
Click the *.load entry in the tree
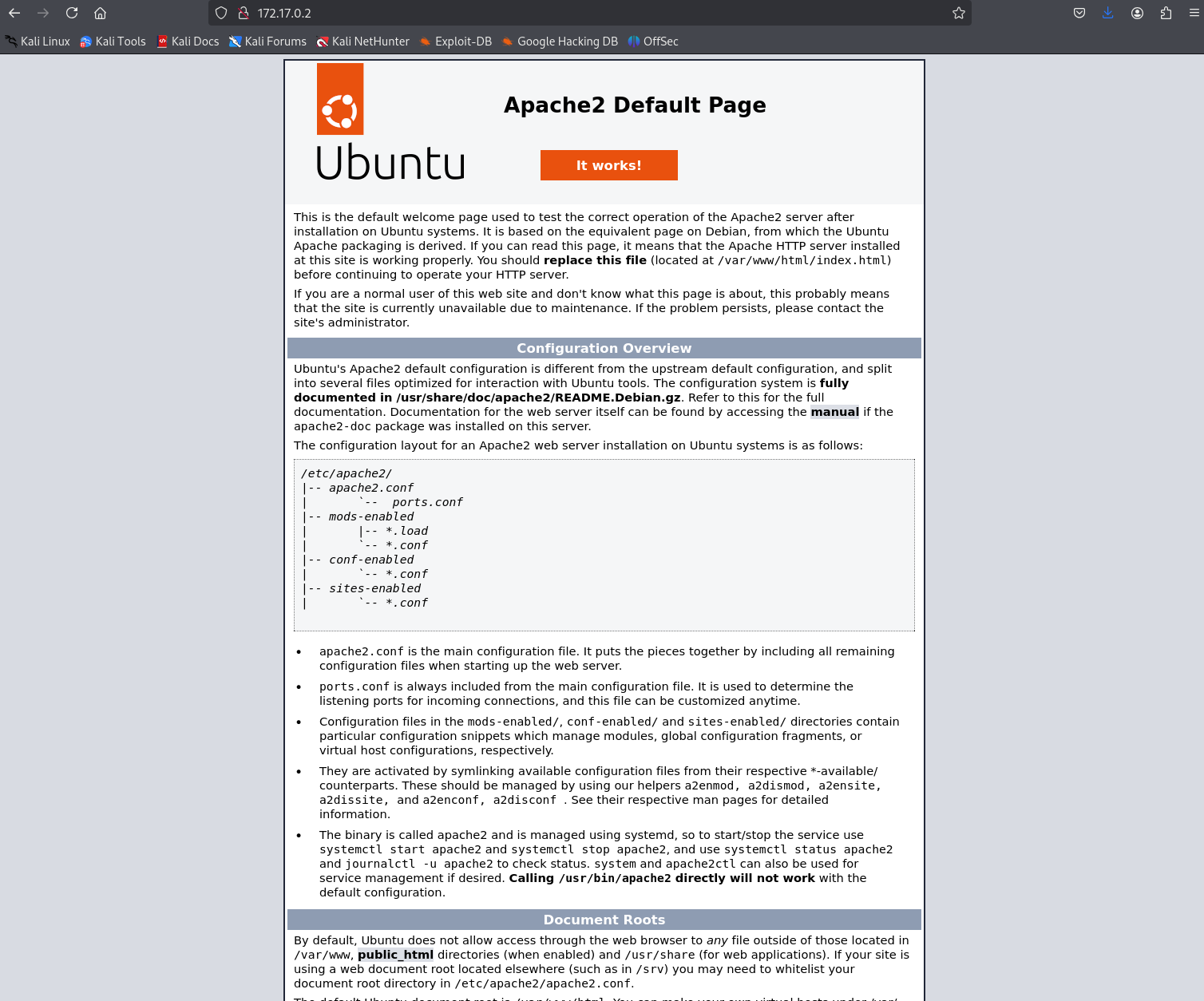[x=407, y=531]
